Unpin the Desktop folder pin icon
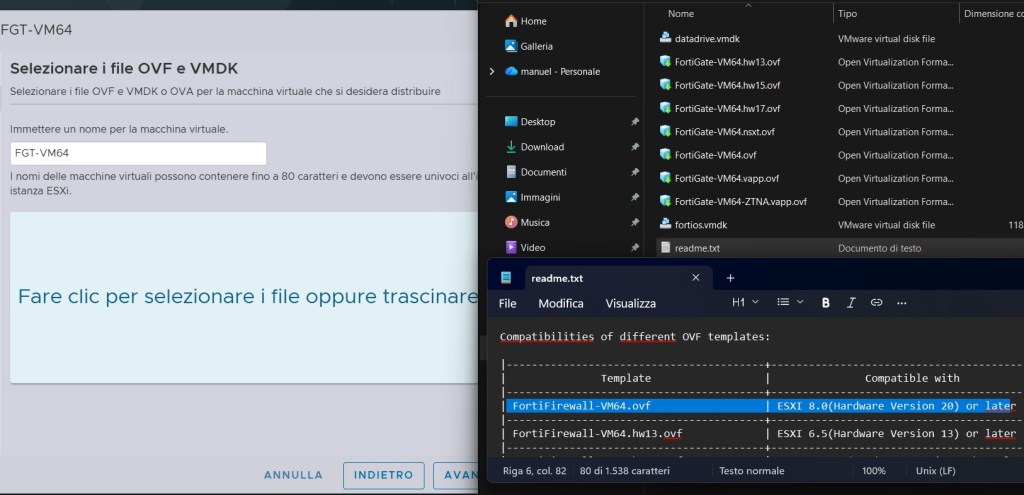The height and width of the screenshot is (495, 1024). tap(635, 122)
